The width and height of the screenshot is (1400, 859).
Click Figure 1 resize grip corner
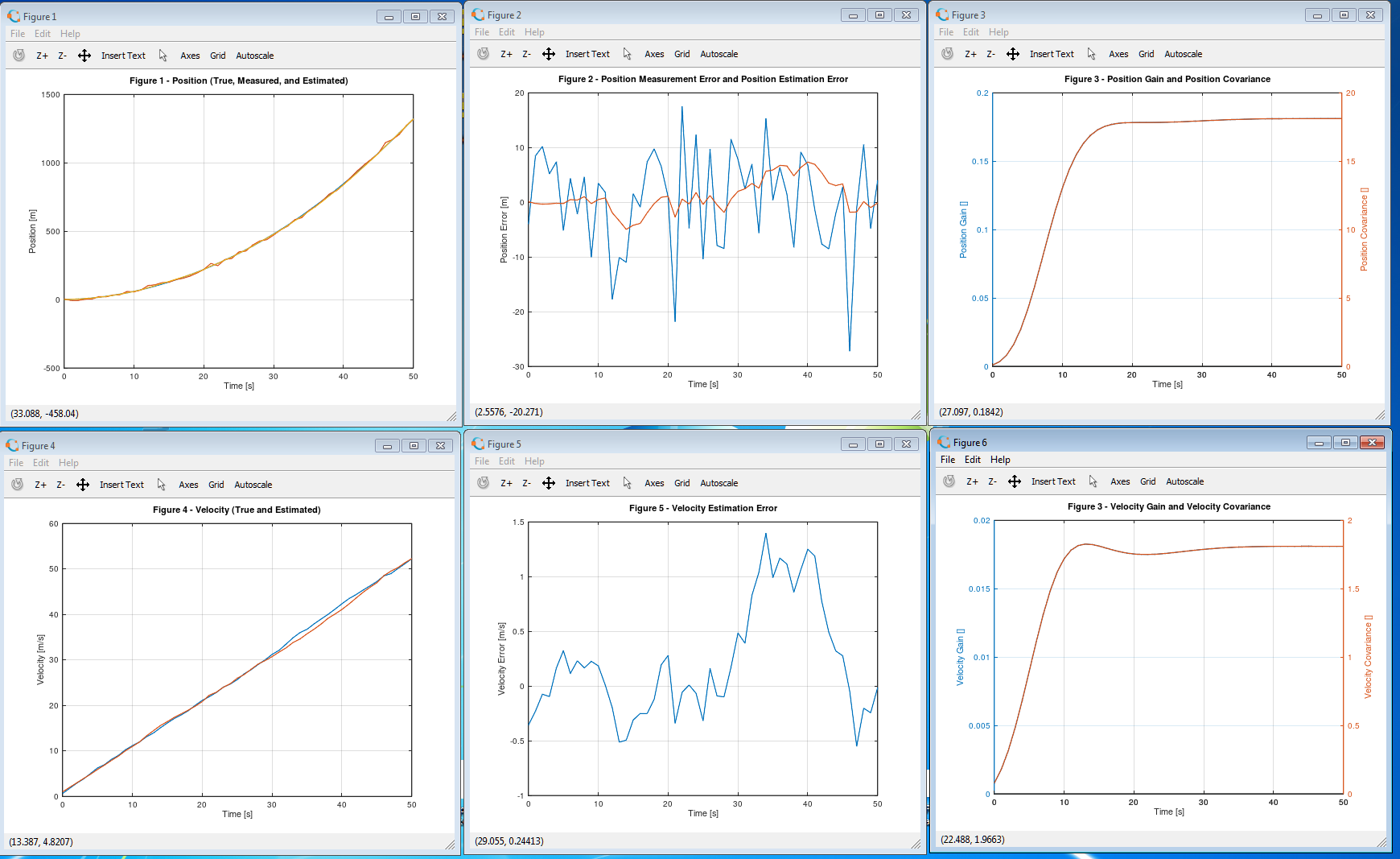click(451, 416)
